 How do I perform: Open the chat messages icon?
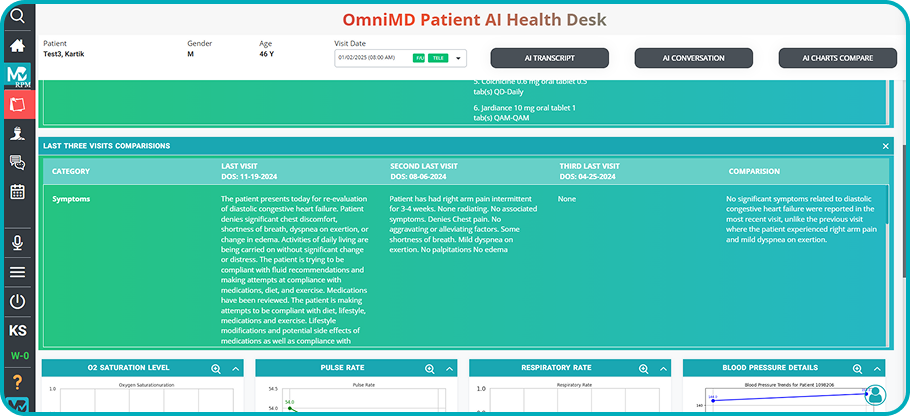(x=18, y=162)
